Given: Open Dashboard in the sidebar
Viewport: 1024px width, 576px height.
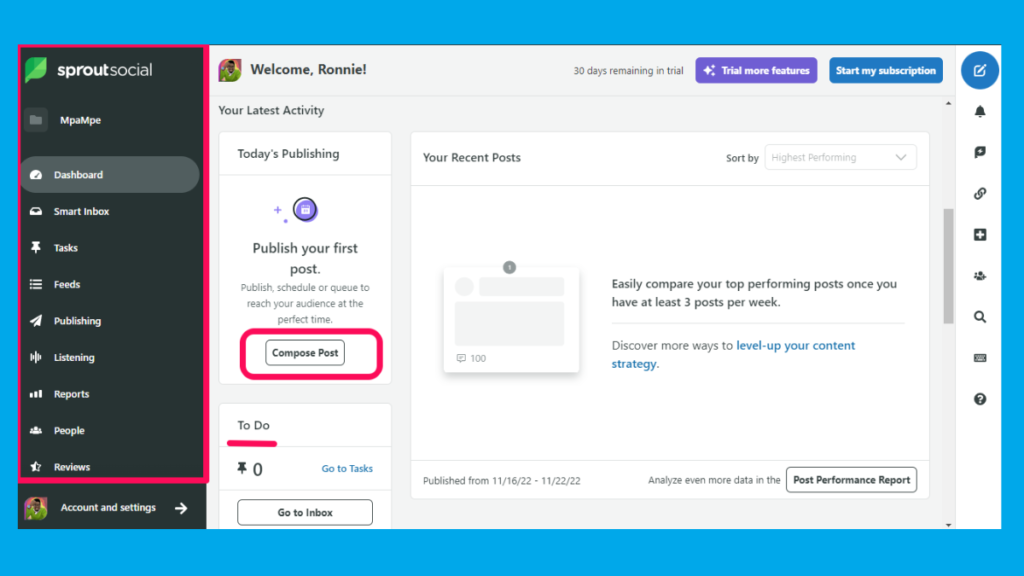Looking at the screenshot, I should point(110,174).
